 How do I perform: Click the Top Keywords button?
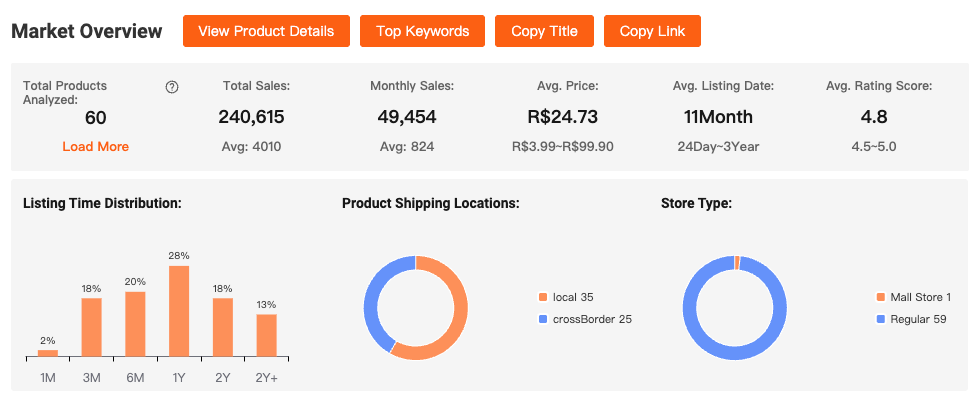point(422,31)
